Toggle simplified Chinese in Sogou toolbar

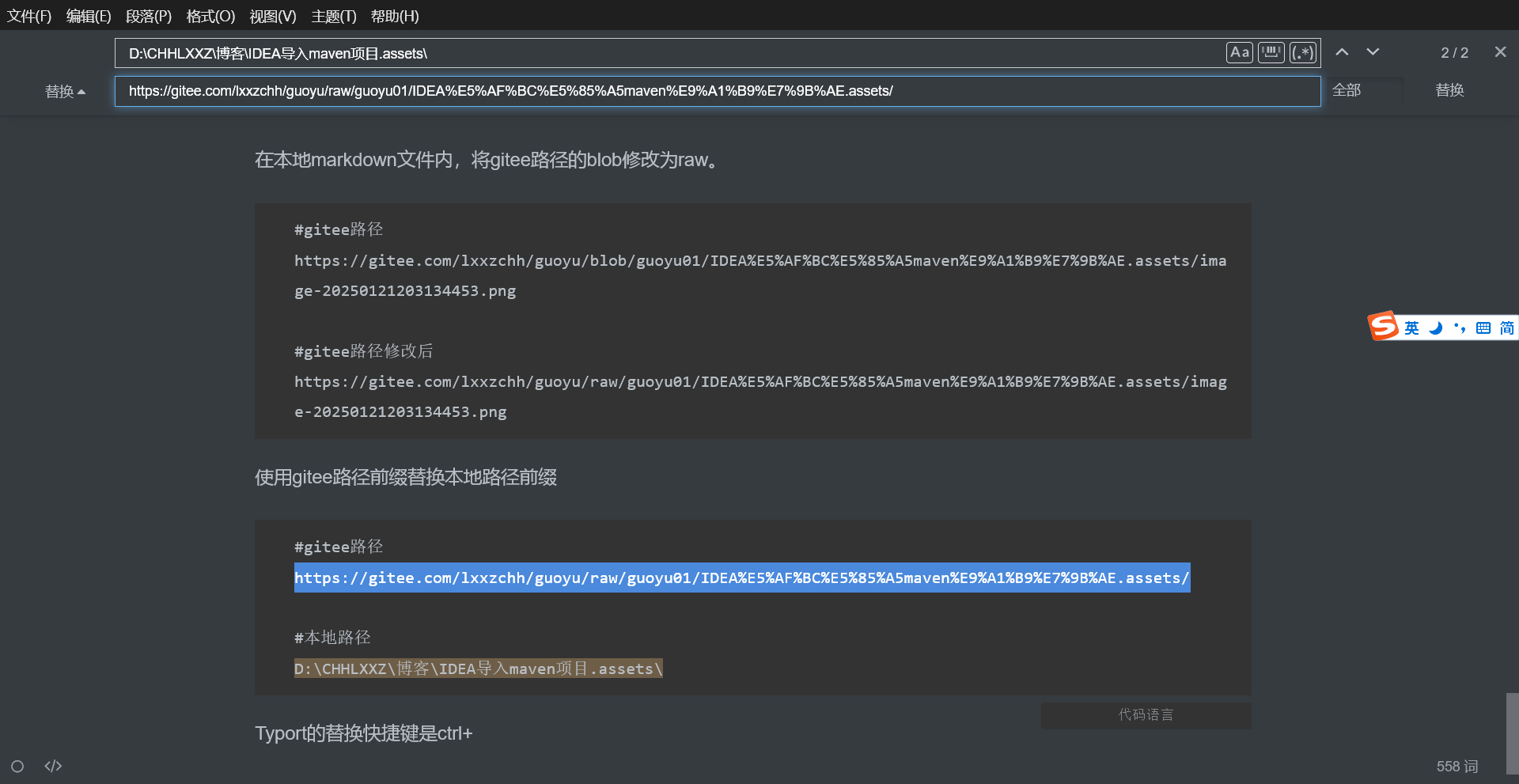coord(1507,327)
